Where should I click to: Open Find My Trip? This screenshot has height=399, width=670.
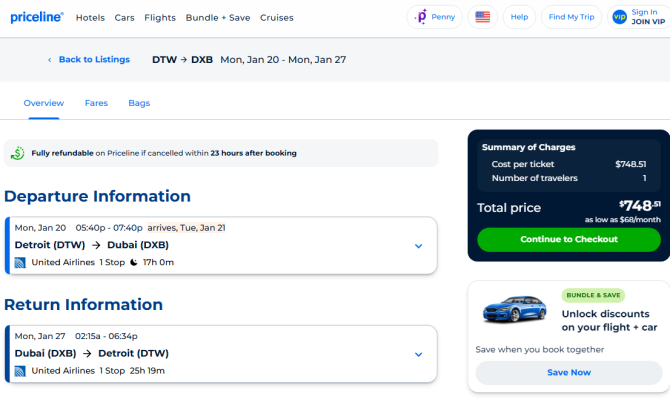click(571, 17)
